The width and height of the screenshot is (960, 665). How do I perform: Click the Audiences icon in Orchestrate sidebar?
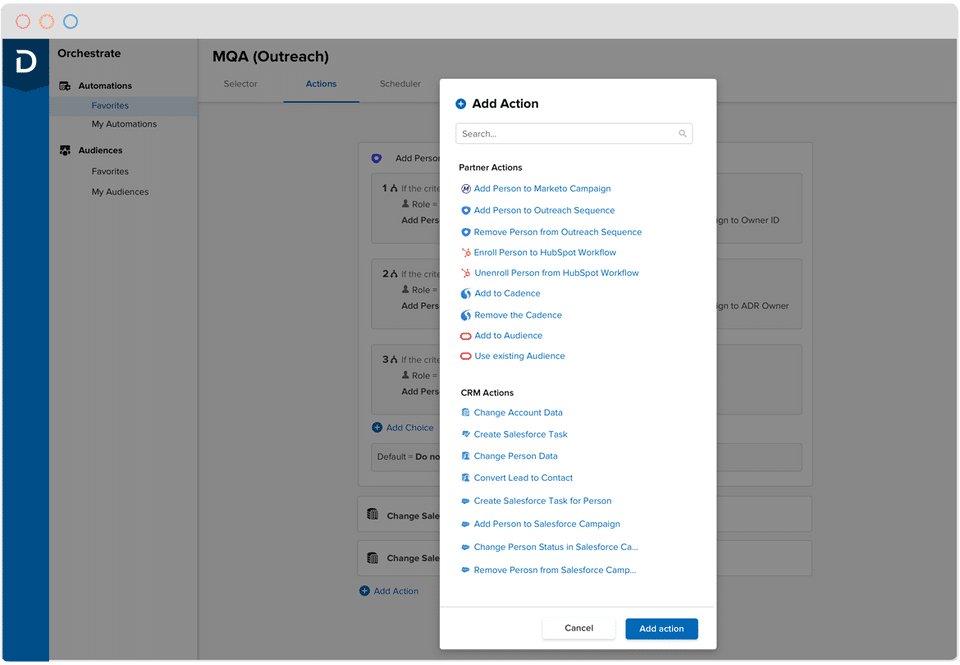tap(65, 150)
